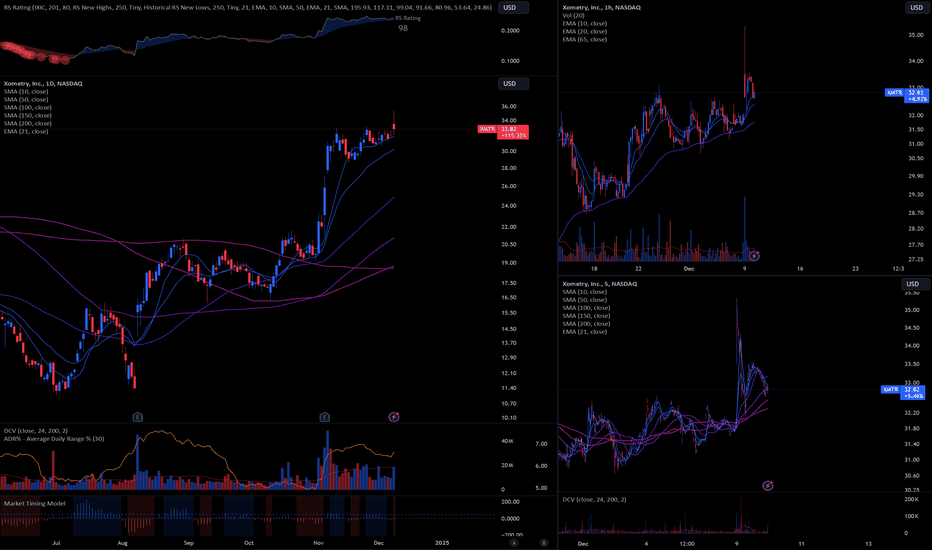Click the '22' date label on 1h time axis

pos(638,269)
